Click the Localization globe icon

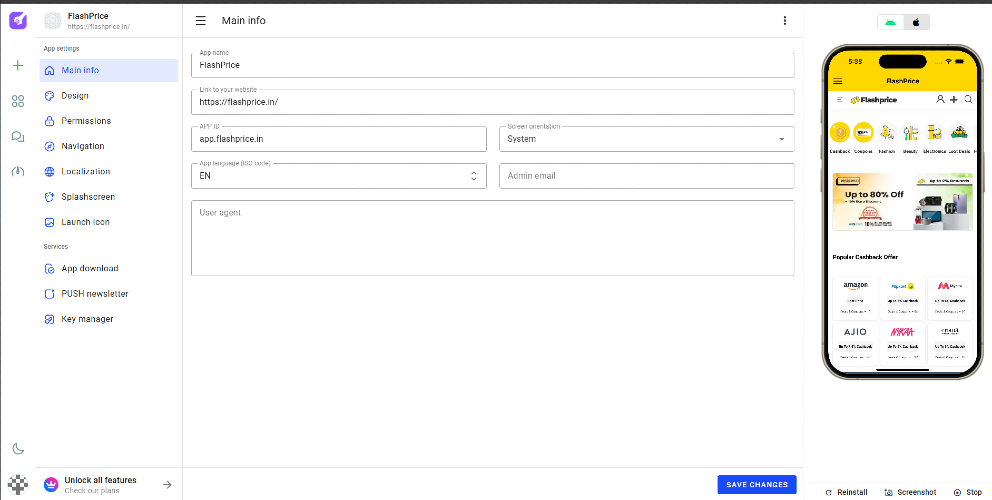click(49, 172)
